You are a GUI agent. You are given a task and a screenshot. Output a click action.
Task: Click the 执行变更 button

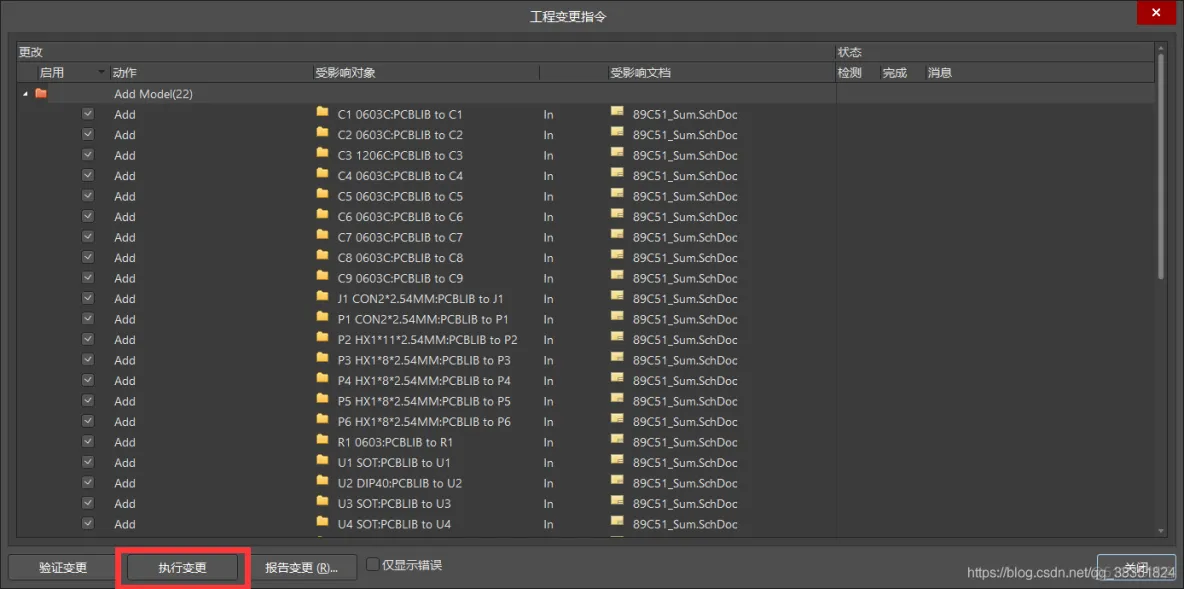(x=182, y=567)
